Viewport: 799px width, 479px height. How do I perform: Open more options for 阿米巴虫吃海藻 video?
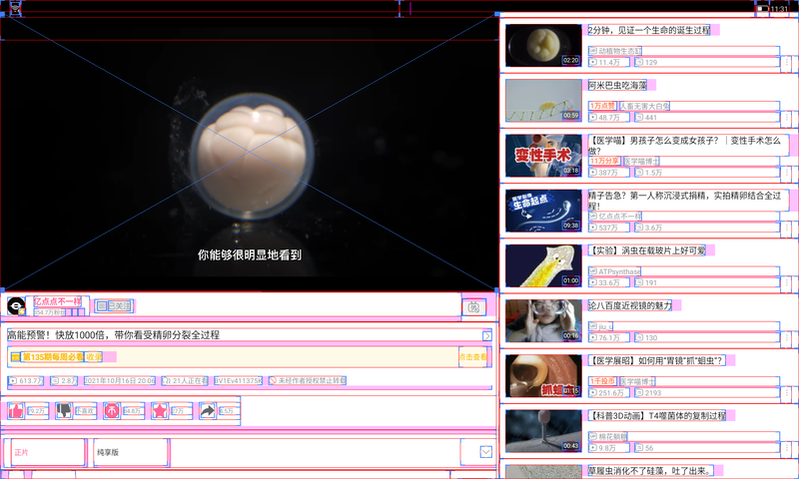click(x=785, y=117)
